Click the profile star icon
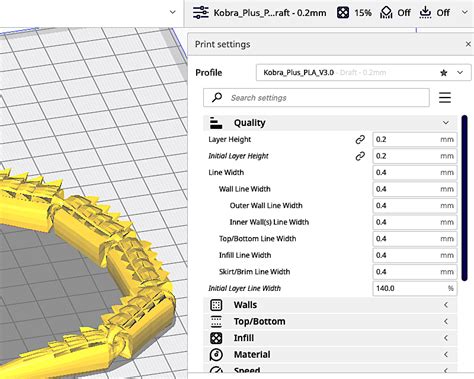Image resolution: width=474 pixels, height=379 pixels. (x=443, y=73)
